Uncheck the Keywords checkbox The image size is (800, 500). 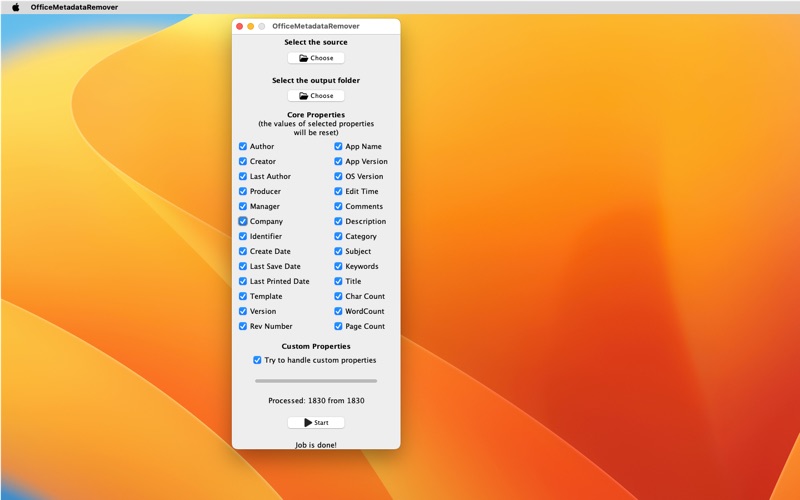[338, 266]
